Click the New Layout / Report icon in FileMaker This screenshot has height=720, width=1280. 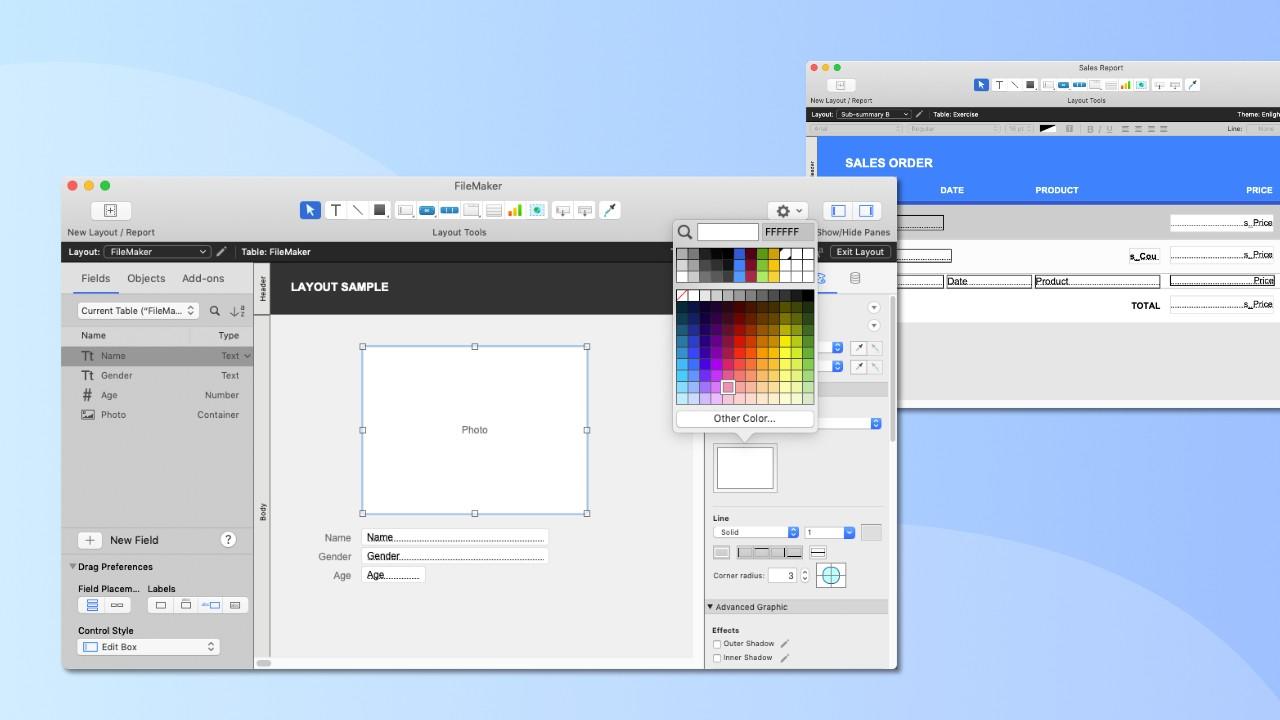pyautogui.click(x=111, y=210)
